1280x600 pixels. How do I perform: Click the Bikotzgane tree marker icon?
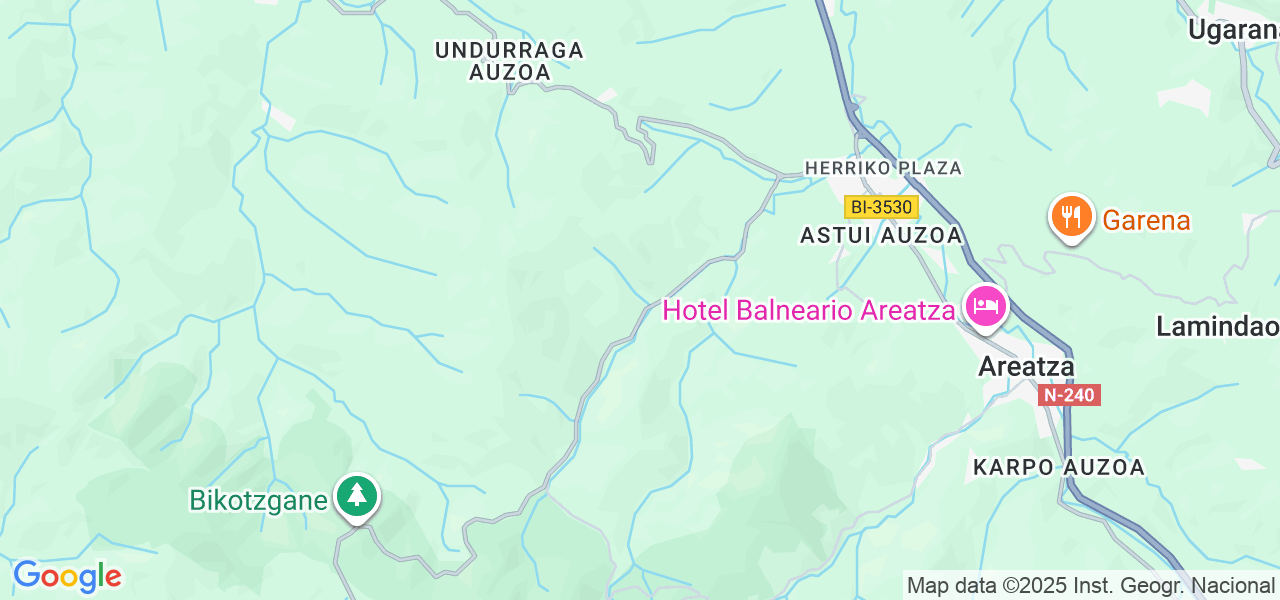click(357, 497)
